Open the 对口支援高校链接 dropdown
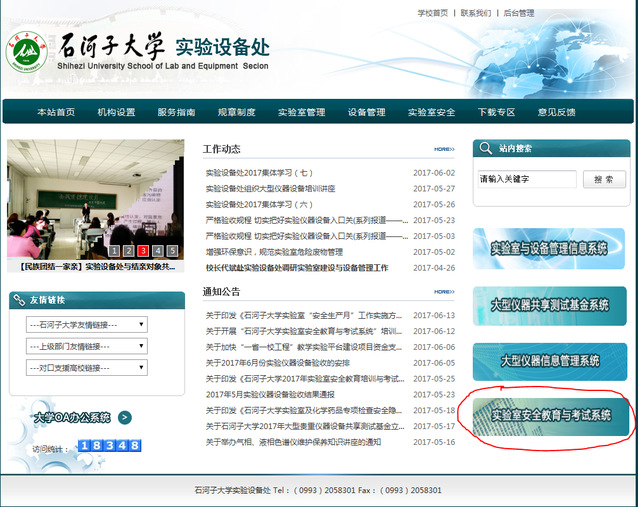Viewport: 638px width, 507px height. click(87, 368)
